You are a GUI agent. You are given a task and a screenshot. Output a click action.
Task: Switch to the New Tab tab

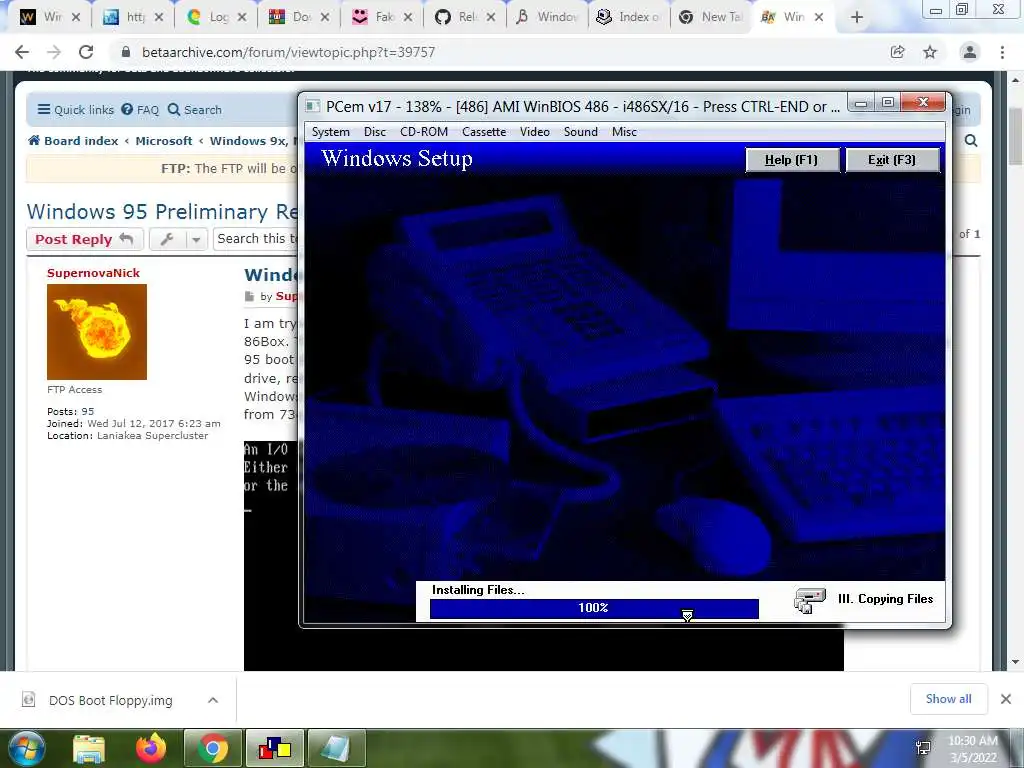(x=710, y=17)
